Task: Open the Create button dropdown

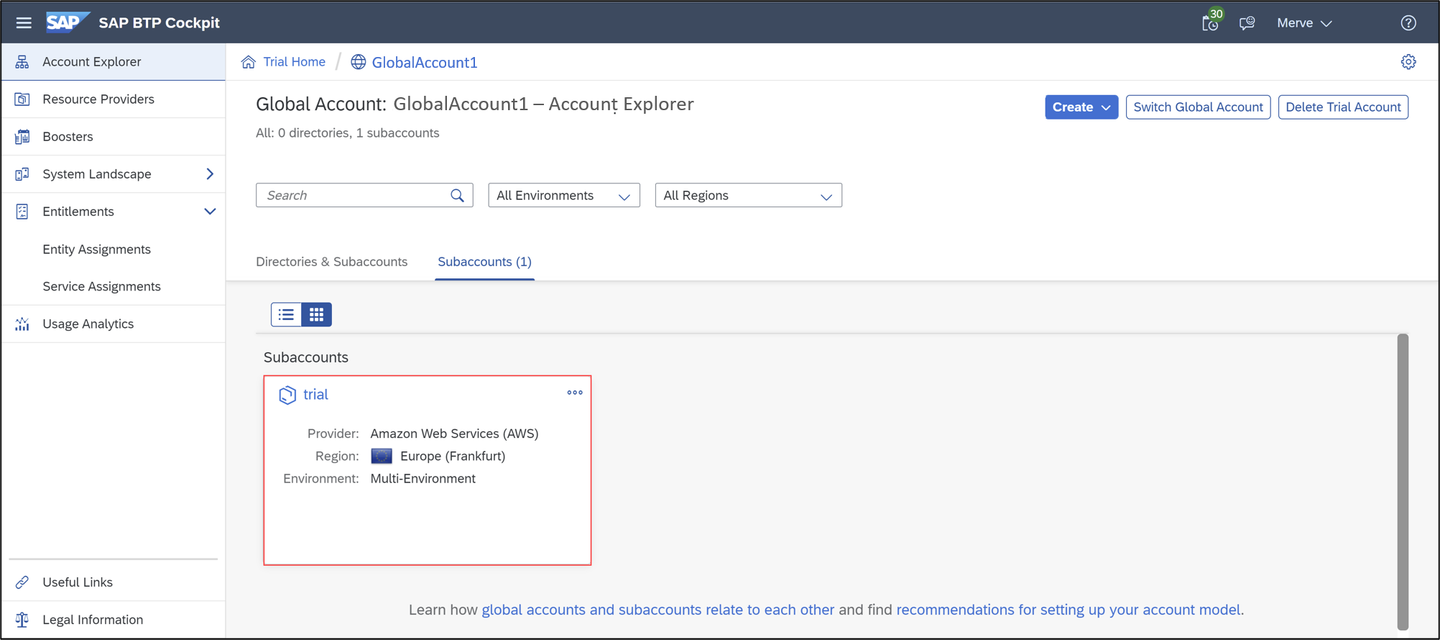Action: point(1081,107)
